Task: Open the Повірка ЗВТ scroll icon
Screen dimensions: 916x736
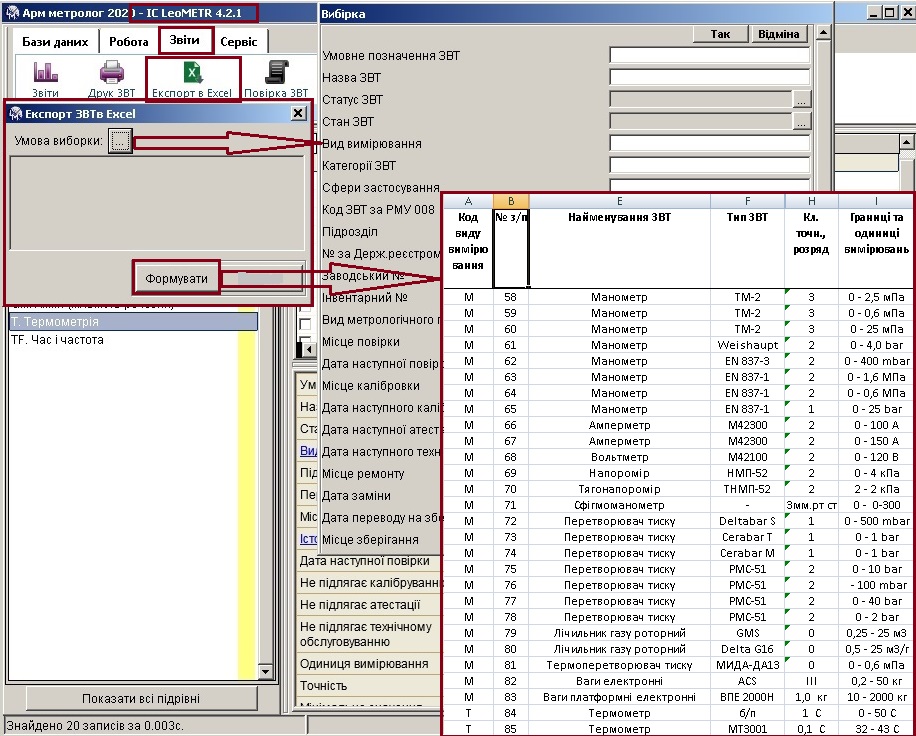Action: point(276,73)
